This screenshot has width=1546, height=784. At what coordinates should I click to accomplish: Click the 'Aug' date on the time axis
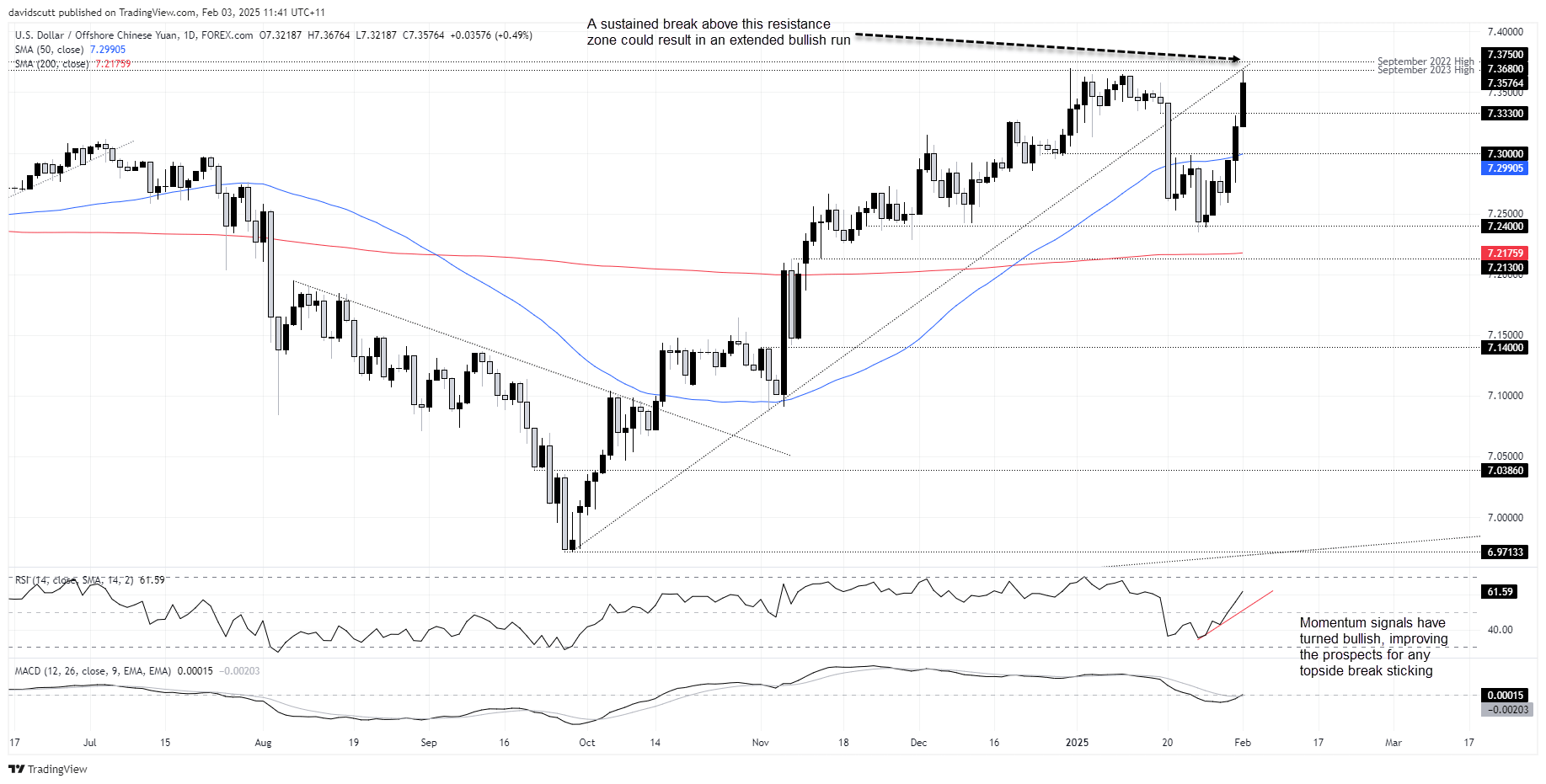click(263, 743)
